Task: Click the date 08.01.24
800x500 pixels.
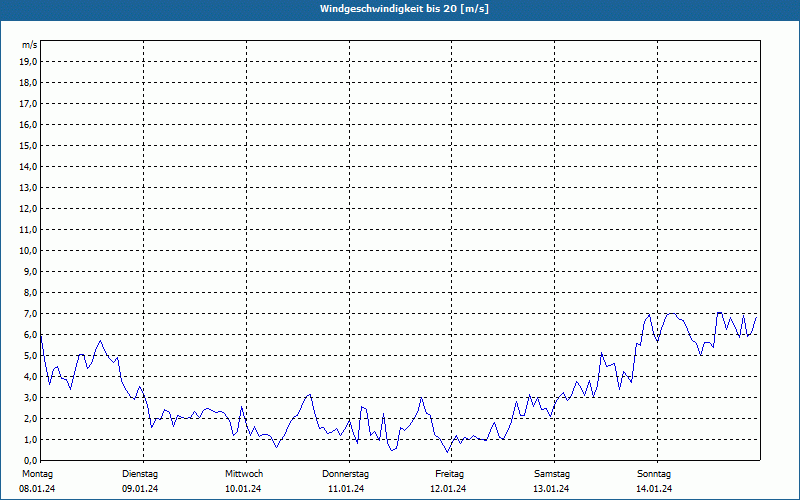Action: [37, 489]
